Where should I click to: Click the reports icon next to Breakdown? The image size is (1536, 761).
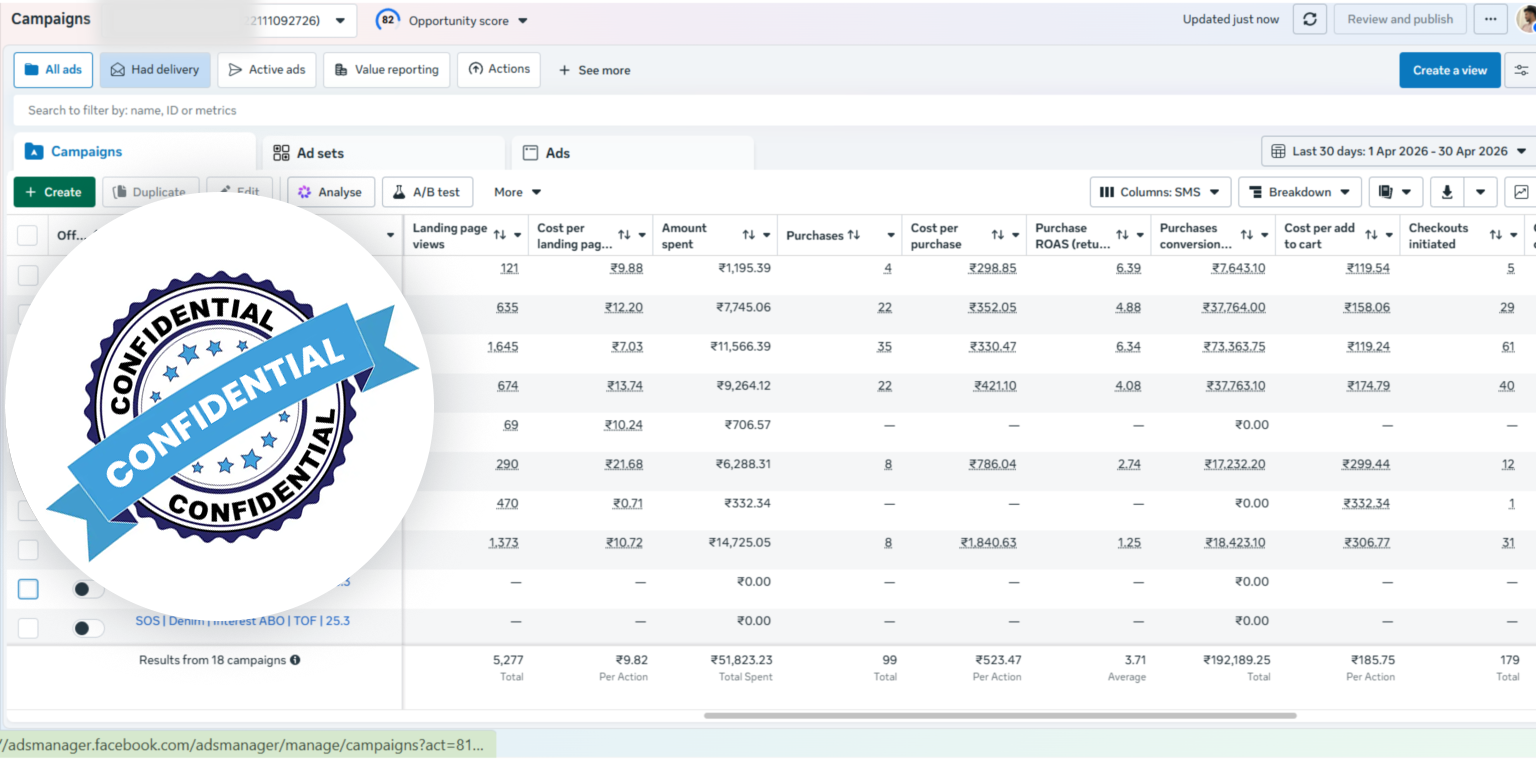point(1385,192)
